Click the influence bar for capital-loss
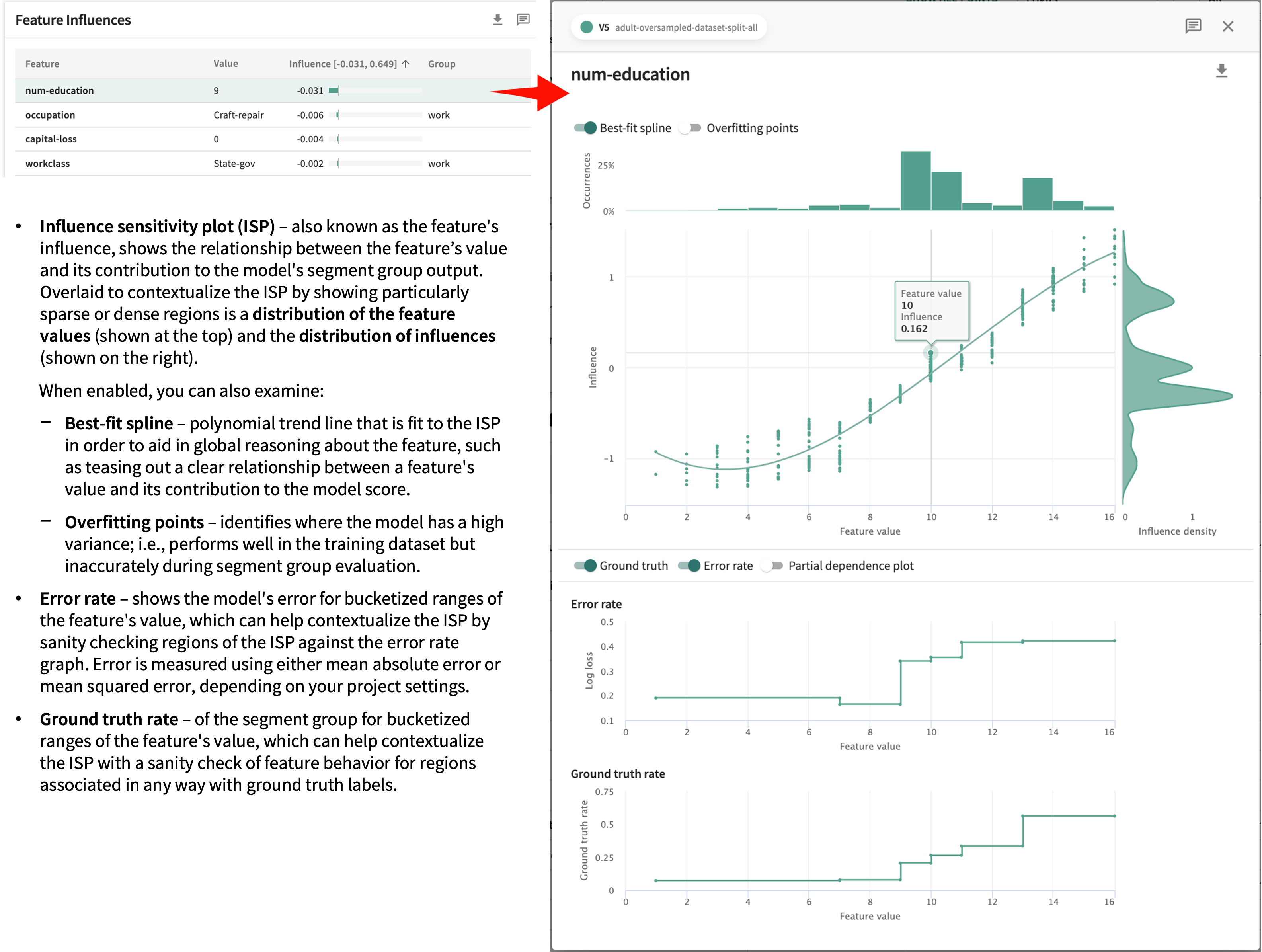This screenshot has width=1262, height=952. coord(375,139)
